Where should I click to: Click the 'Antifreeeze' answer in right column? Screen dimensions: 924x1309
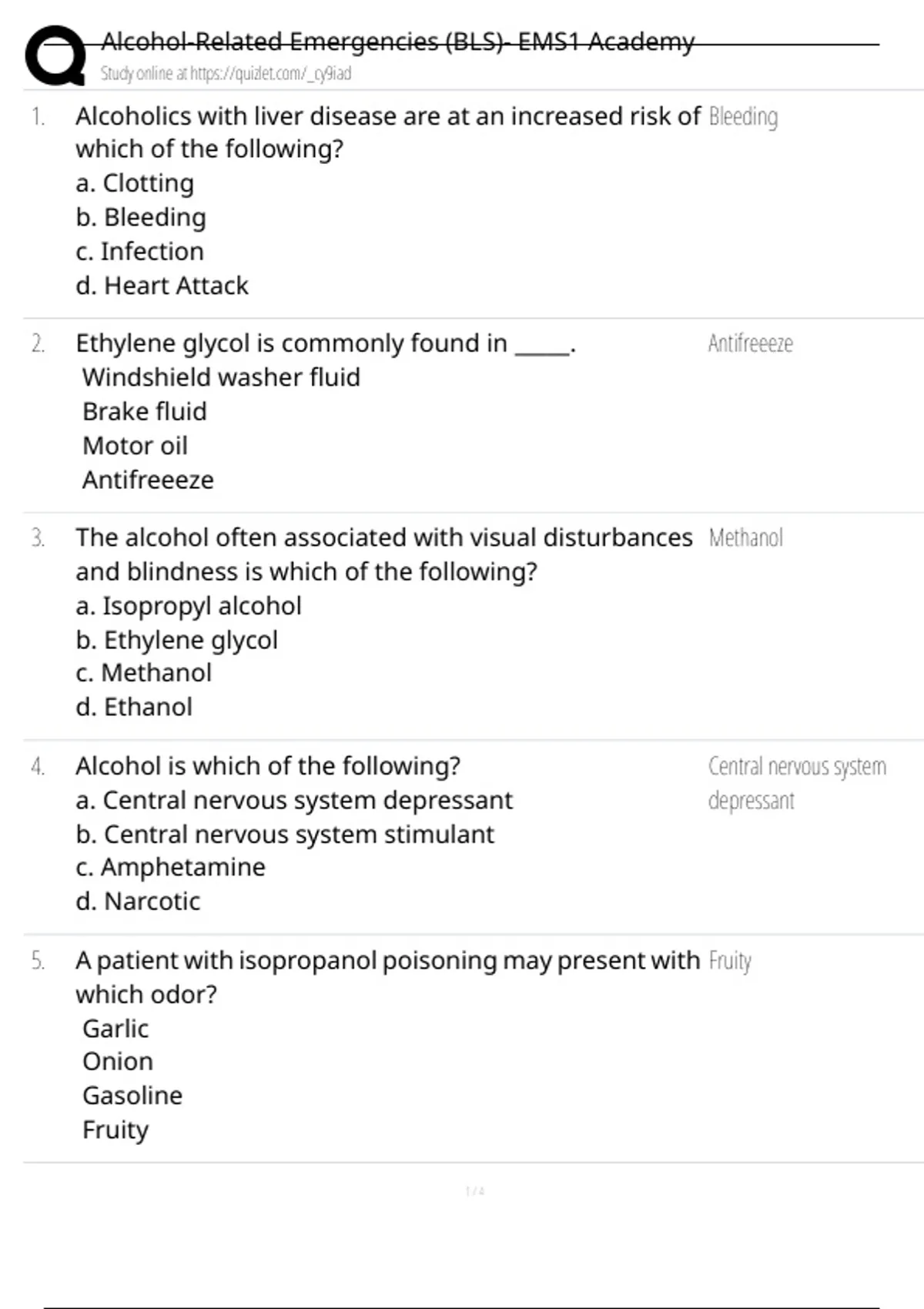(x=750, y=343)
